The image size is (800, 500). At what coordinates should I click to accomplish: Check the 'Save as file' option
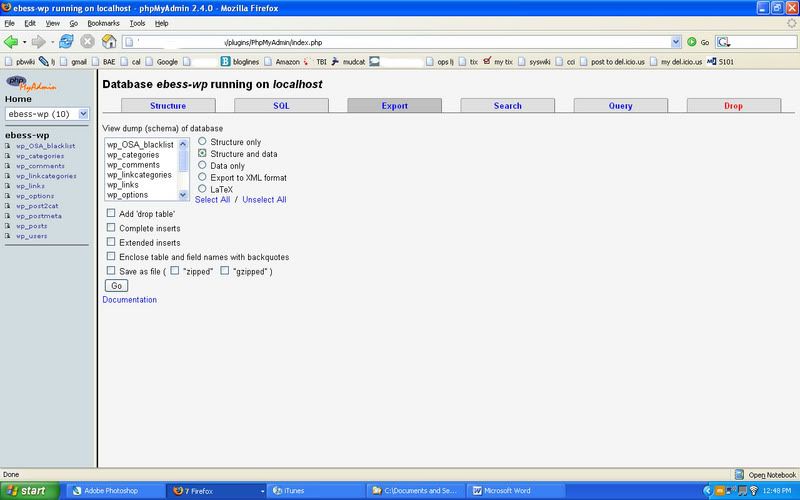pyautogui.click(x=111, y=271)
